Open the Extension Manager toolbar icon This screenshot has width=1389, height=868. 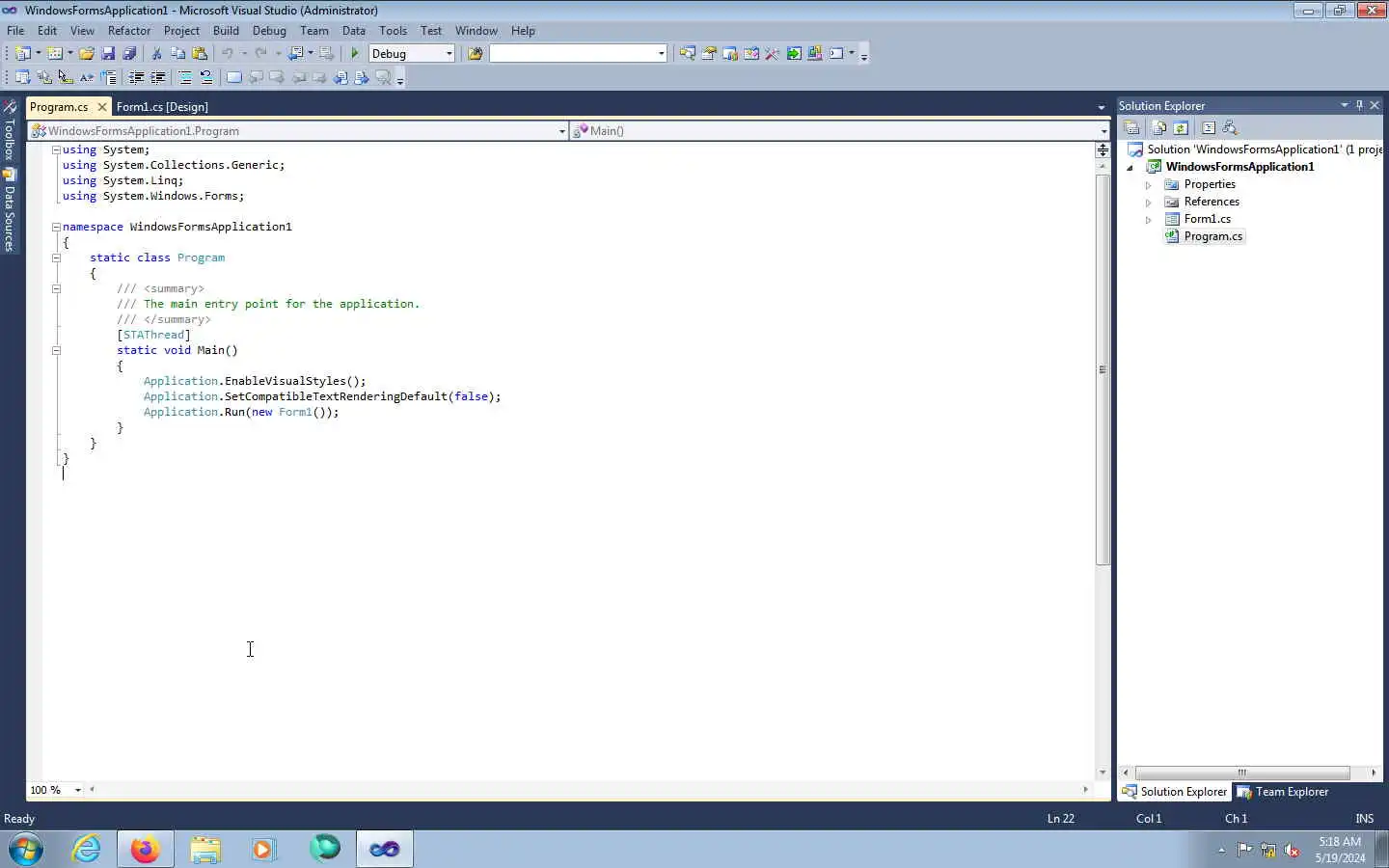[x=815, y=54]
